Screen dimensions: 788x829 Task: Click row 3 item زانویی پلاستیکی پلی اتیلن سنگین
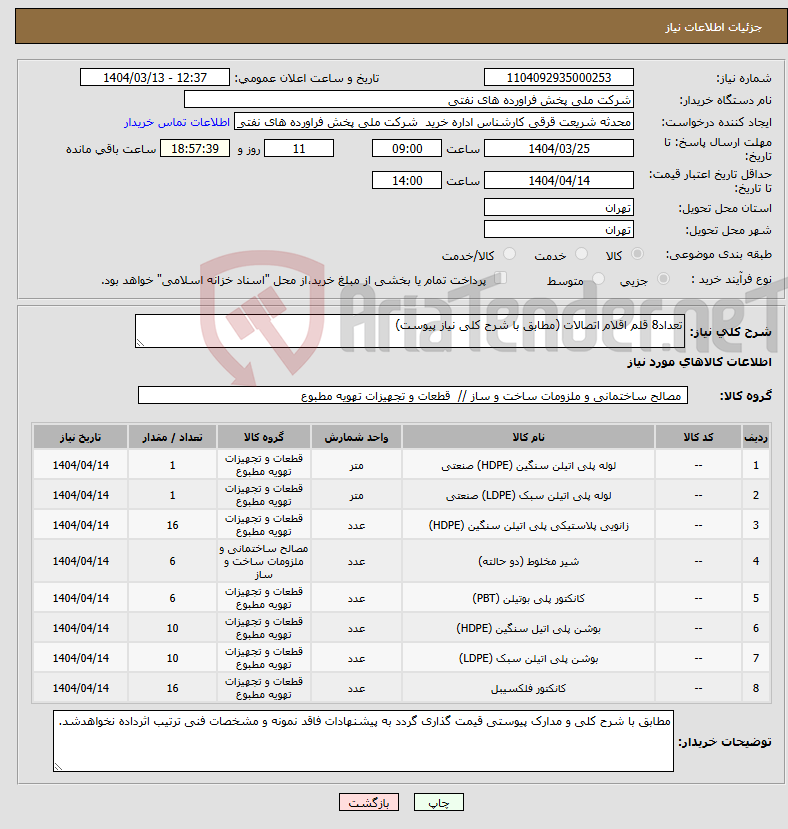tap(528, 526)
